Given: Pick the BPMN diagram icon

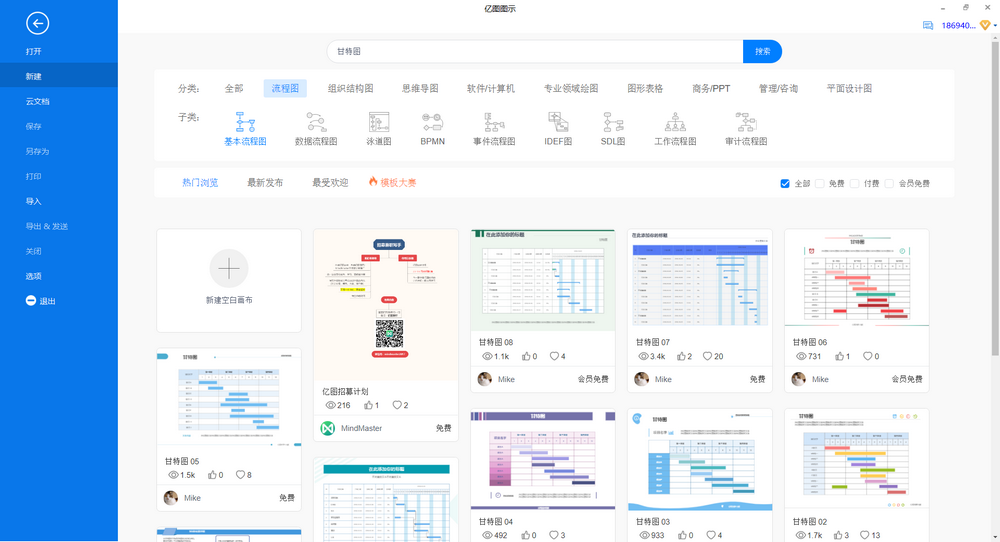Looking at the screenshot, I should 432,123.
